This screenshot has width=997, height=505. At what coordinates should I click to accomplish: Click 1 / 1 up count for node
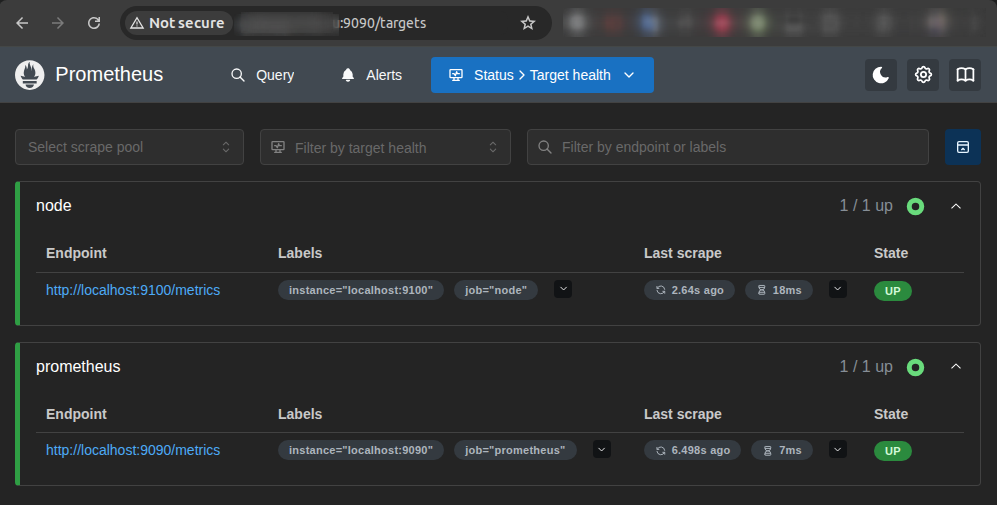pos(866,205)
